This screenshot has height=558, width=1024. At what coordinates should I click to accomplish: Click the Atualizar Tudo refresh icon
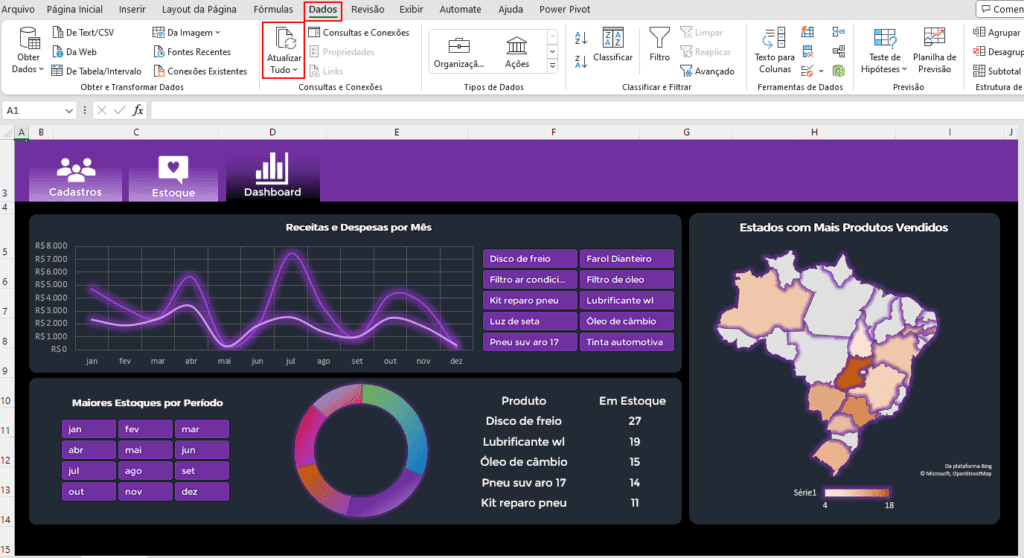(285, 39)
